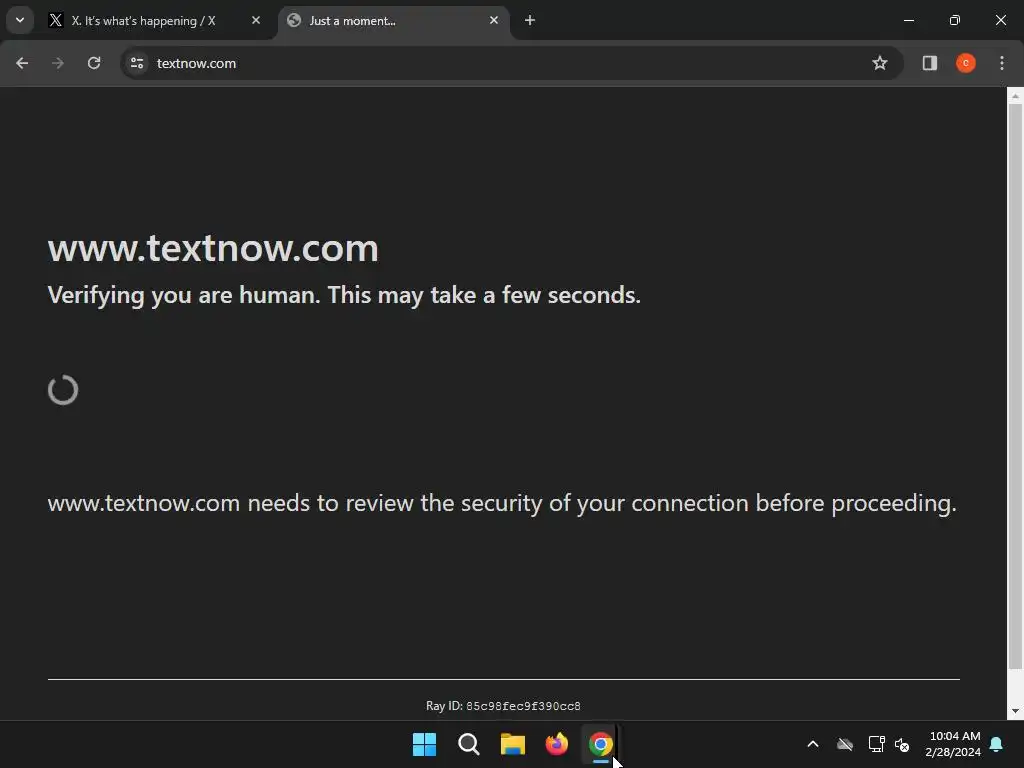Click the vertical scrollbar thumb
Screen dimensions: 1024x768
1015,387
